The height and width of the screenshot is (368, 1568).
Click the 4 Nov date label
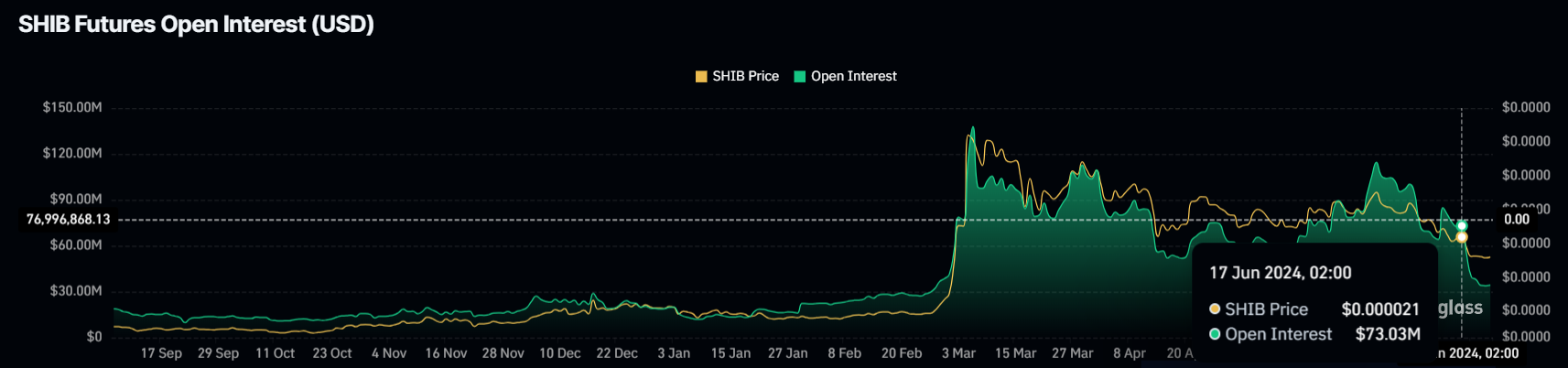point(389,353)
